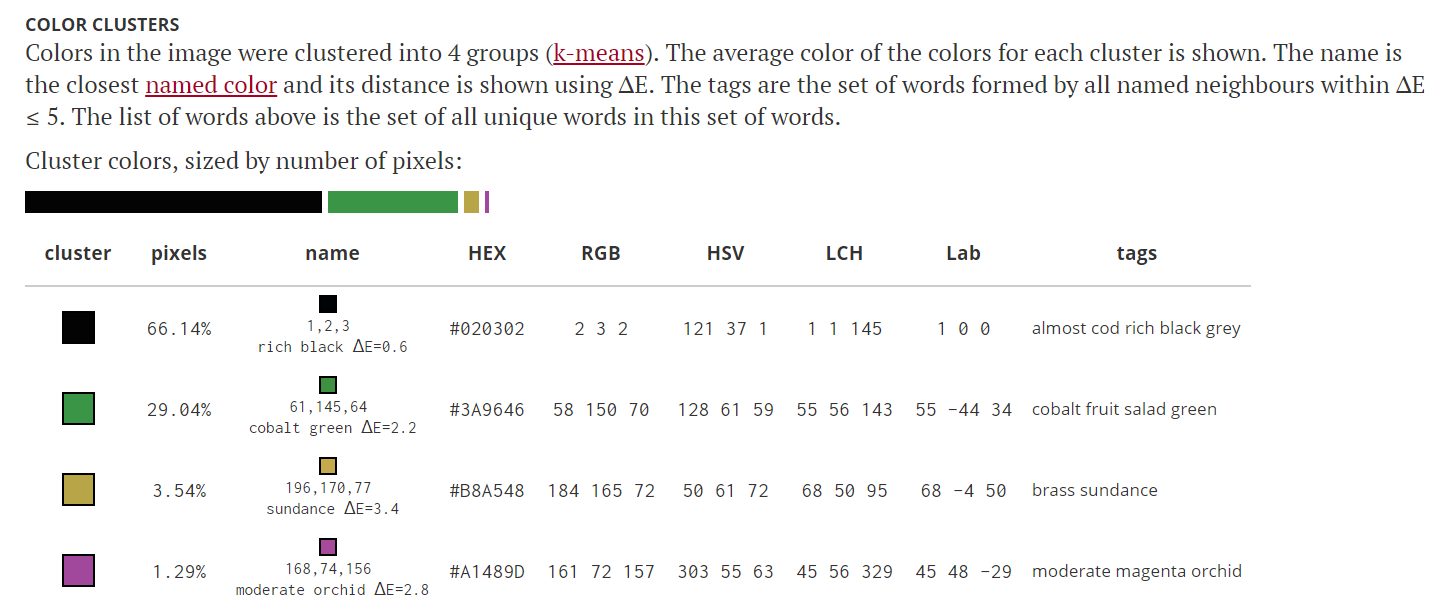Click the tags column header
The width and height of the screenshot is (1438, 604).
pos(1137,254)
